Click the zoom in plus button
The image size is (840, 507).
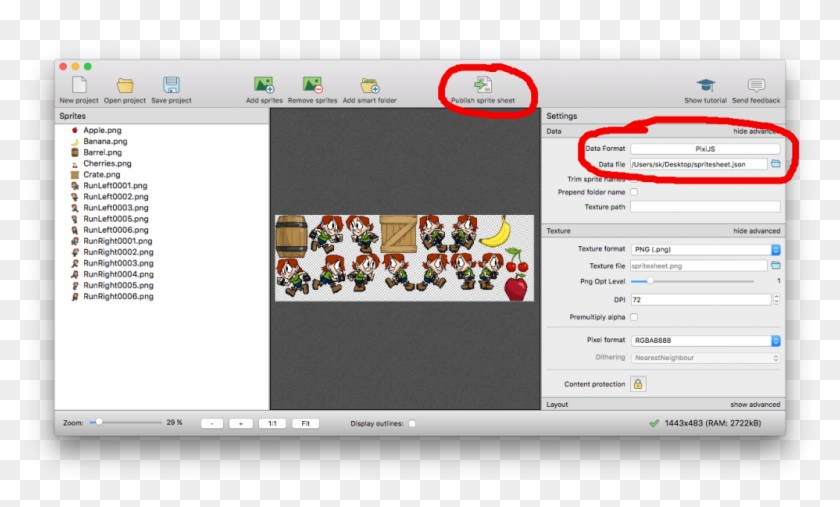coord(241,423)
